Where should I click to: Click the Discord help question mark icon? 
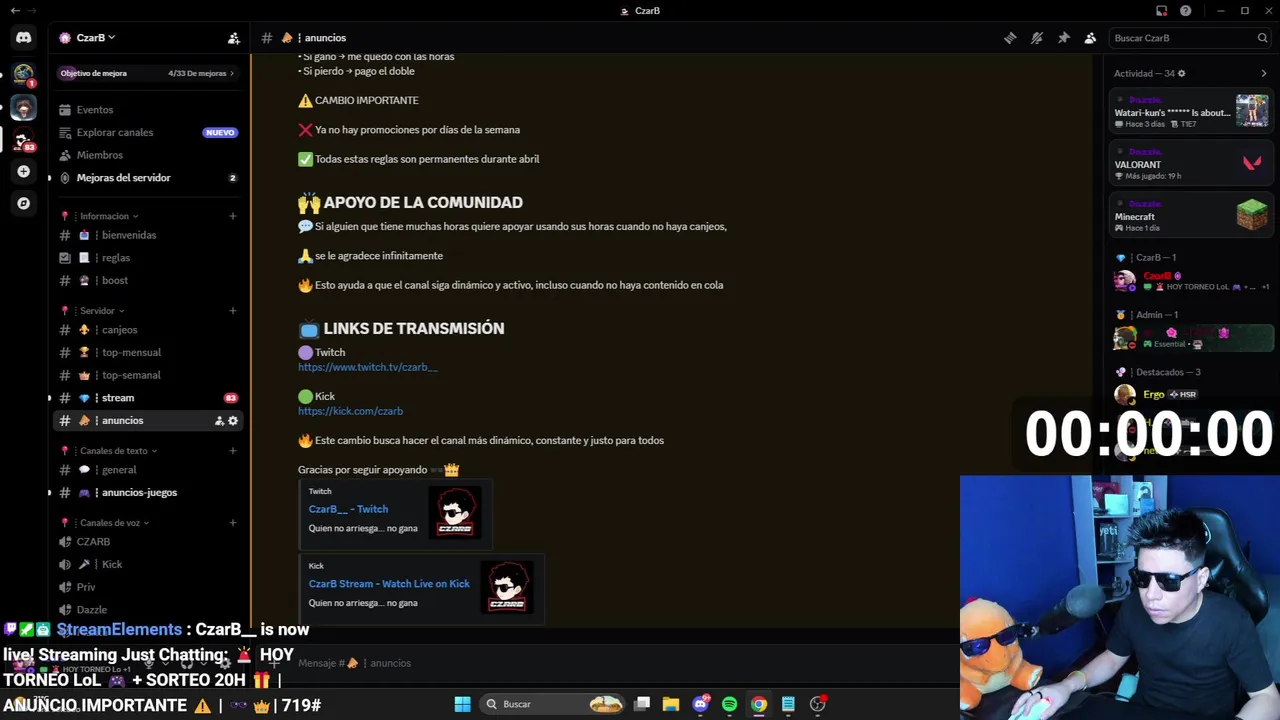[1185, 11]
